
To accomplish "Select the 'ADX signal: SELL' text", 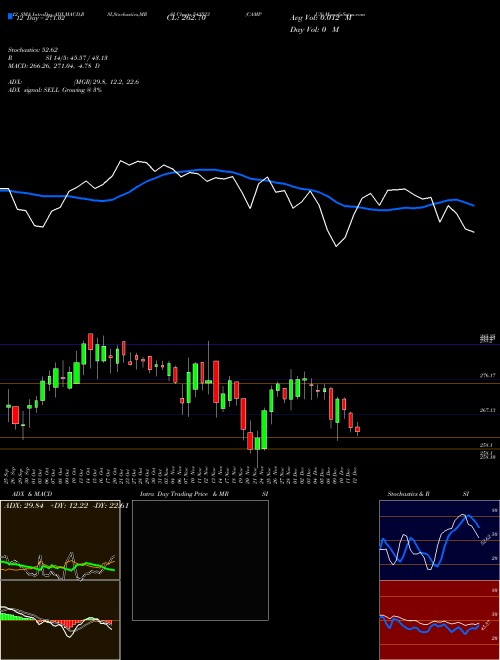I will [x=34, y=90].
